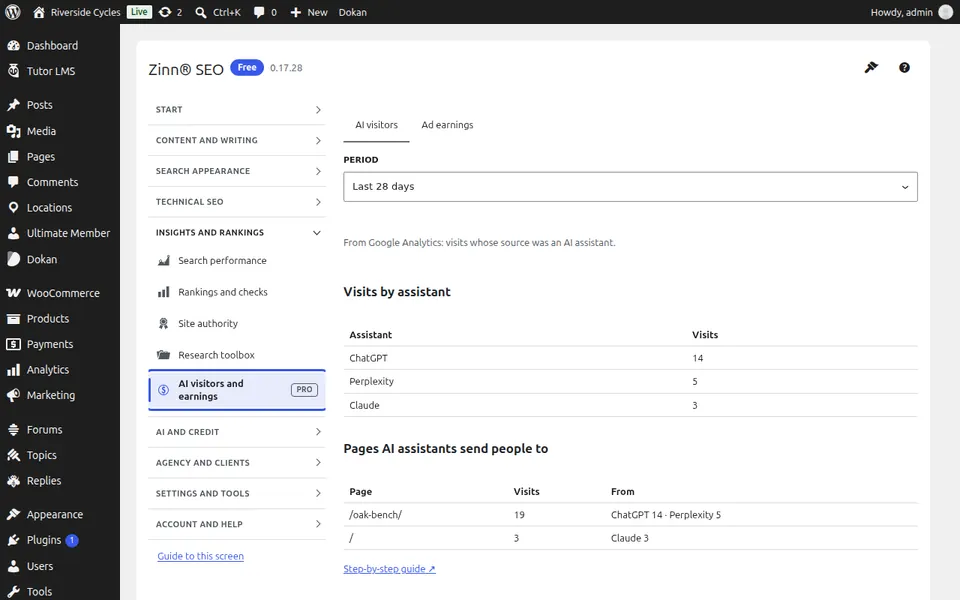Image resolution: width=960 pixels, height=600 pixels.
Task: Expand Search Appearance section
Action: tap(237, 171)
